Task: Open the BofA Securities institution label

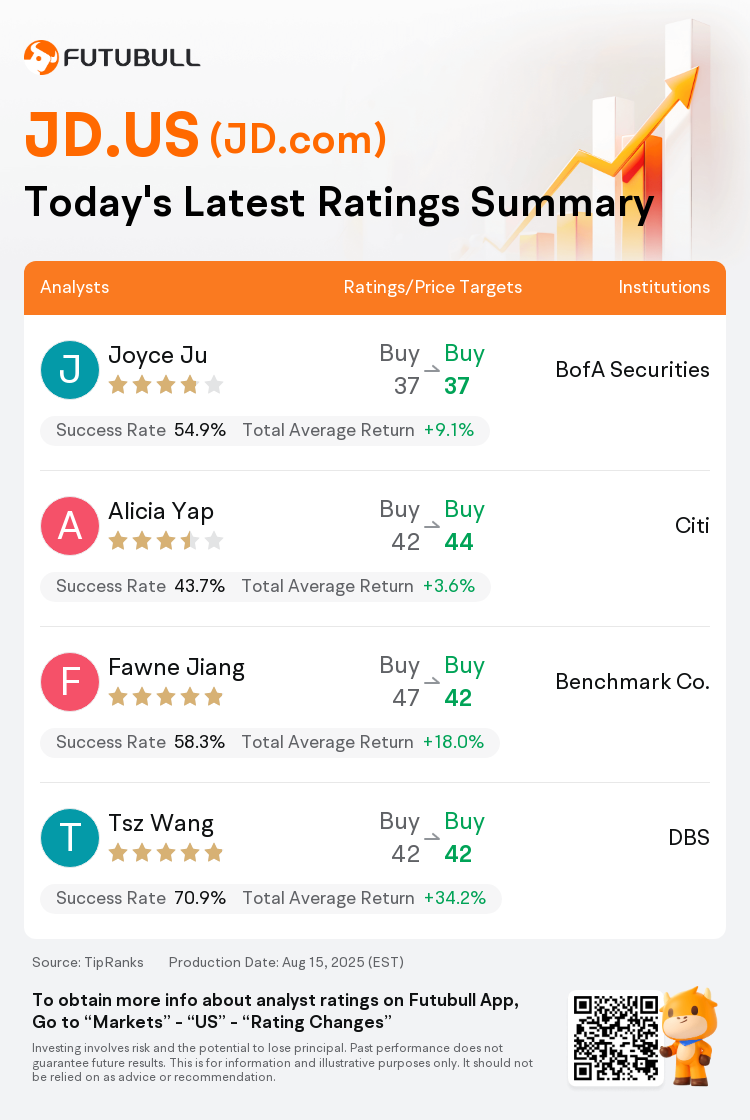Action: pos(633,370)
